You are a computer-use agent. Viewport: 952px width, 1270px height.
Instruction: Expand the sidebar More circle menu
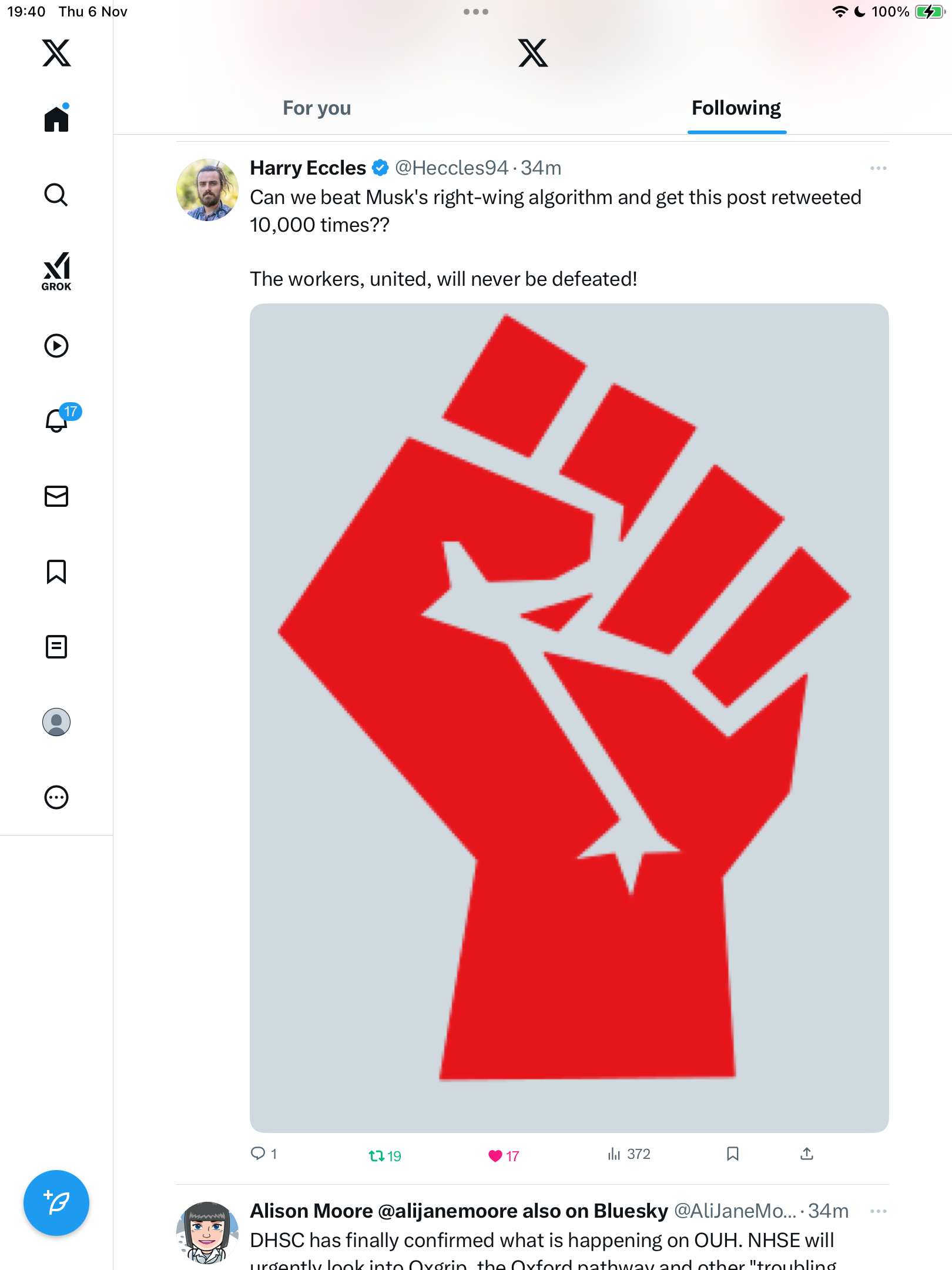(56, 797)
